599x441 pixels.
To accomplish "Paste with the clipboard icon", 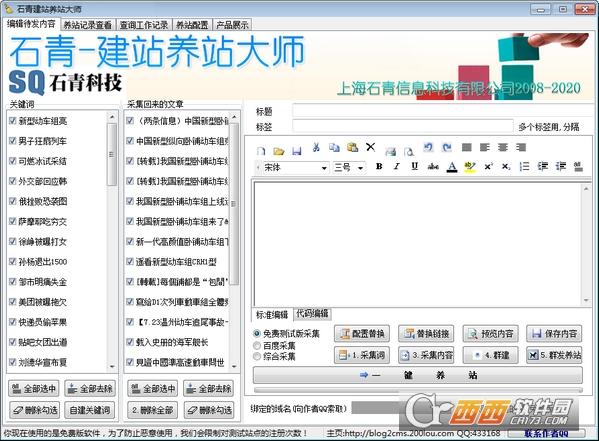I will pyautogui.click(x=352, y=148).
